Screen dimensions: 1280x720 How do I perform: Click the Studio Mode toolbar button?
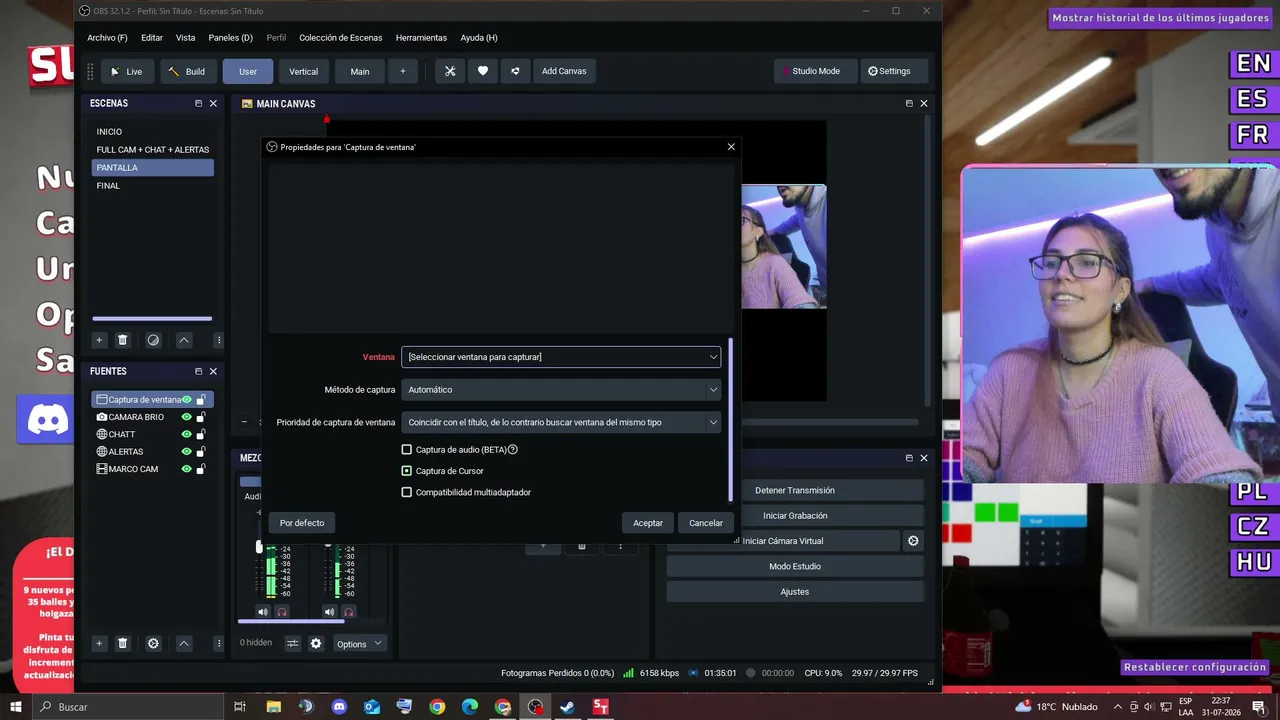click(x=814, y=71)
